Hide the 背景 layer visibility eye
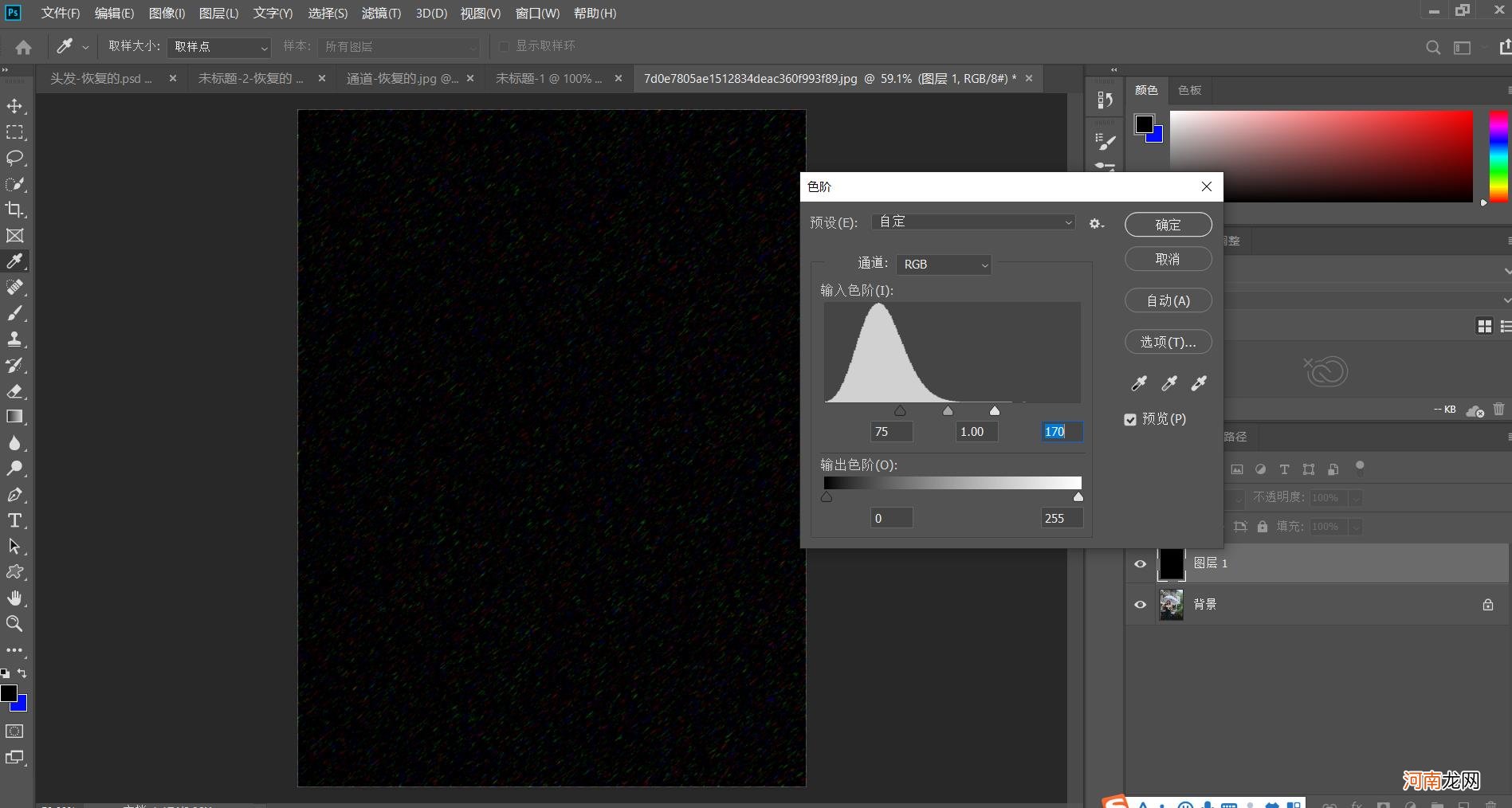Image resolution: width=1512 pixels, height=808 pixels. tap(1141, 605)
